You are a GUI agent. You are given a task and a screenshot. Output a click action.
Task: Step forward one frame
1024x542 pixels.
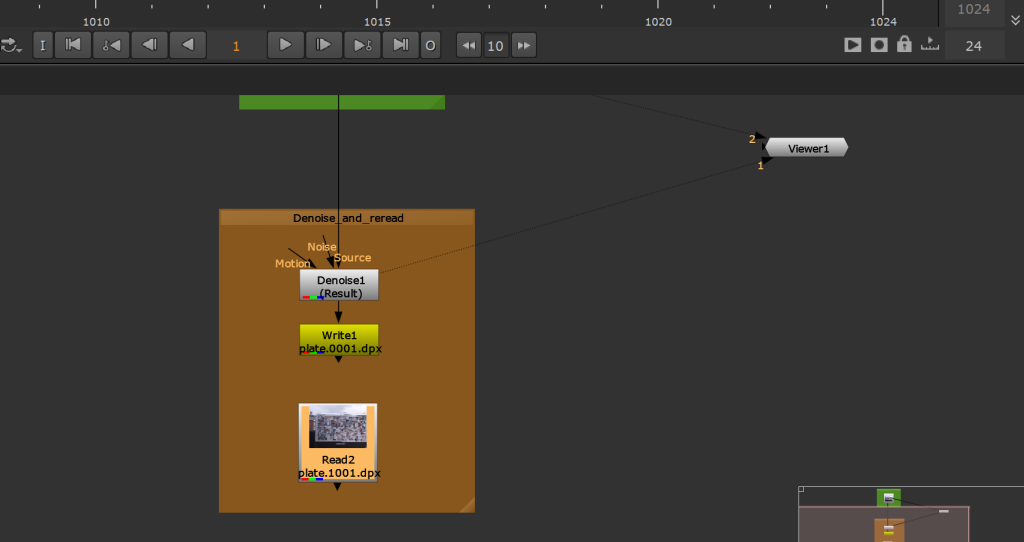323,45
